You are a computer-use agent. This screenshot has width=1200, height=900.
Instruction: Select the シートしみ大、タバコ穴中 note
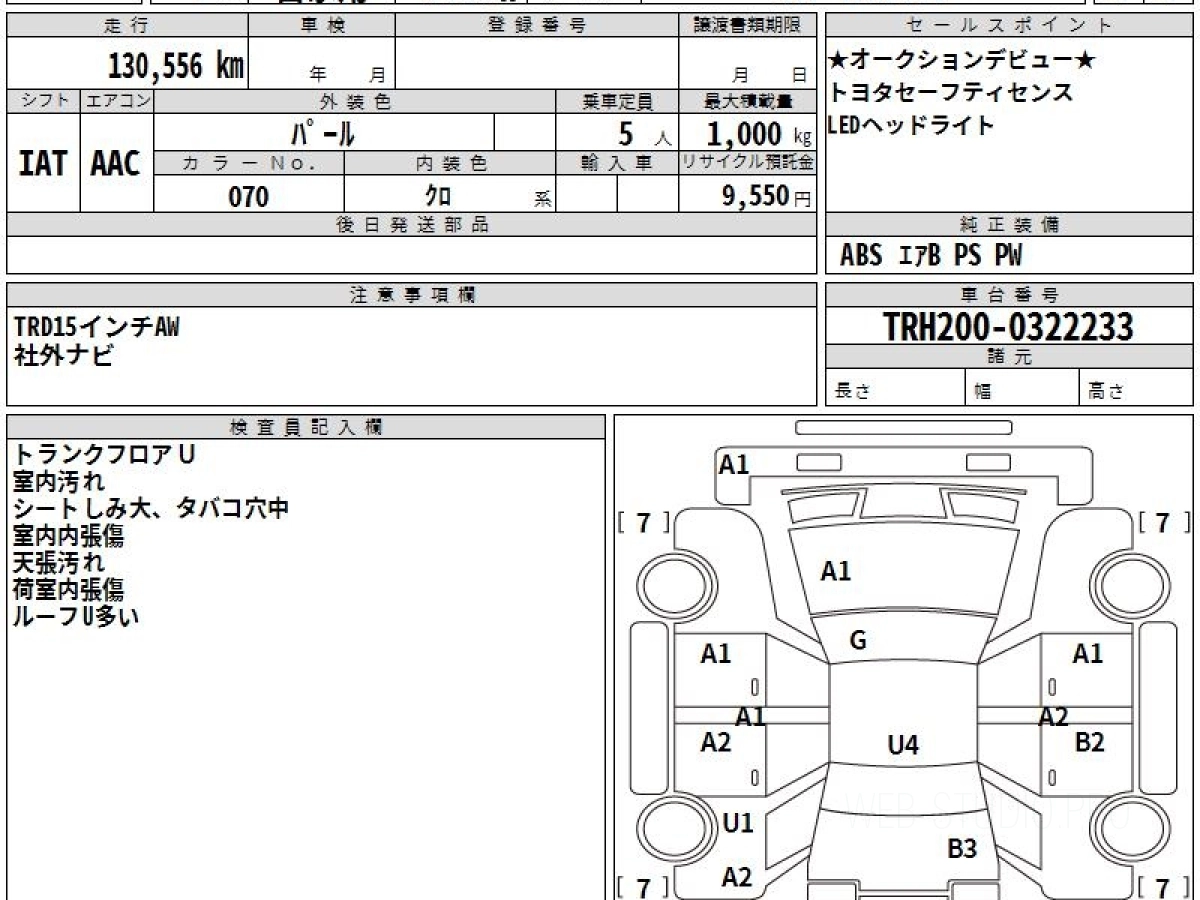(x=151, y=508)
